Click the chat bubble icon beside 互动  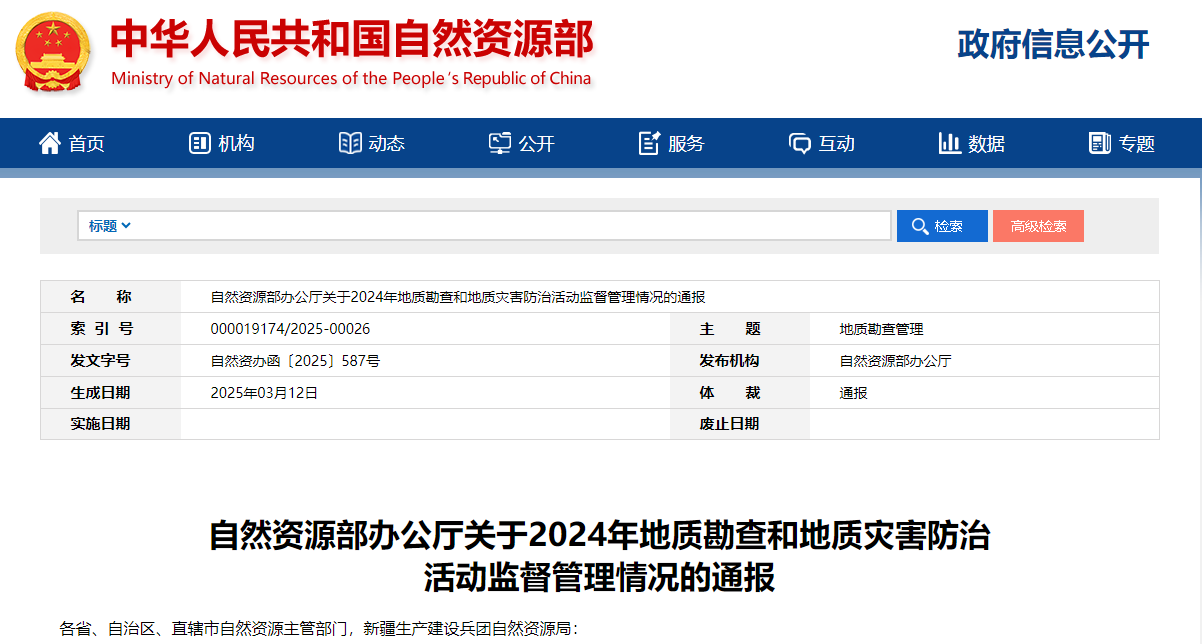[800, 144]
